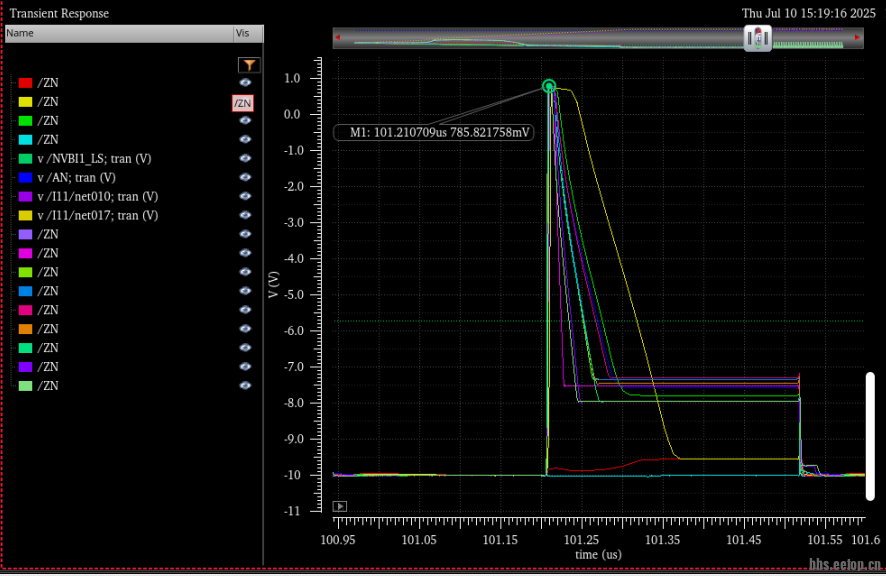Click the blue v /AN color swatch
Viewport: 886px width, 576px height.
(25, 177)
